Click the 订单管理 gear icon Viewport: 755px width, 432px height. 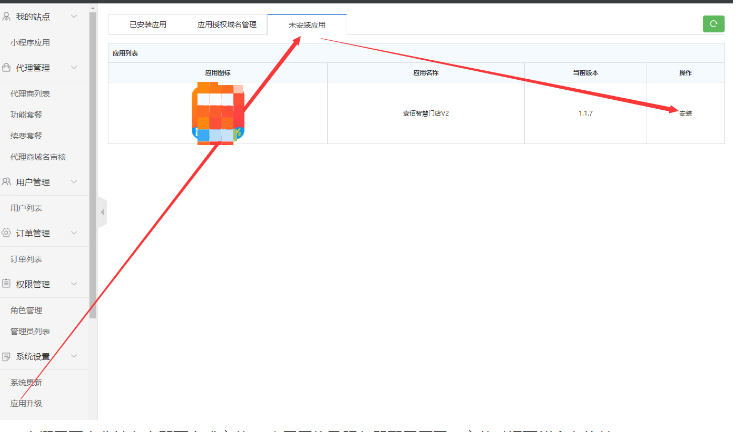click(6, 233)
